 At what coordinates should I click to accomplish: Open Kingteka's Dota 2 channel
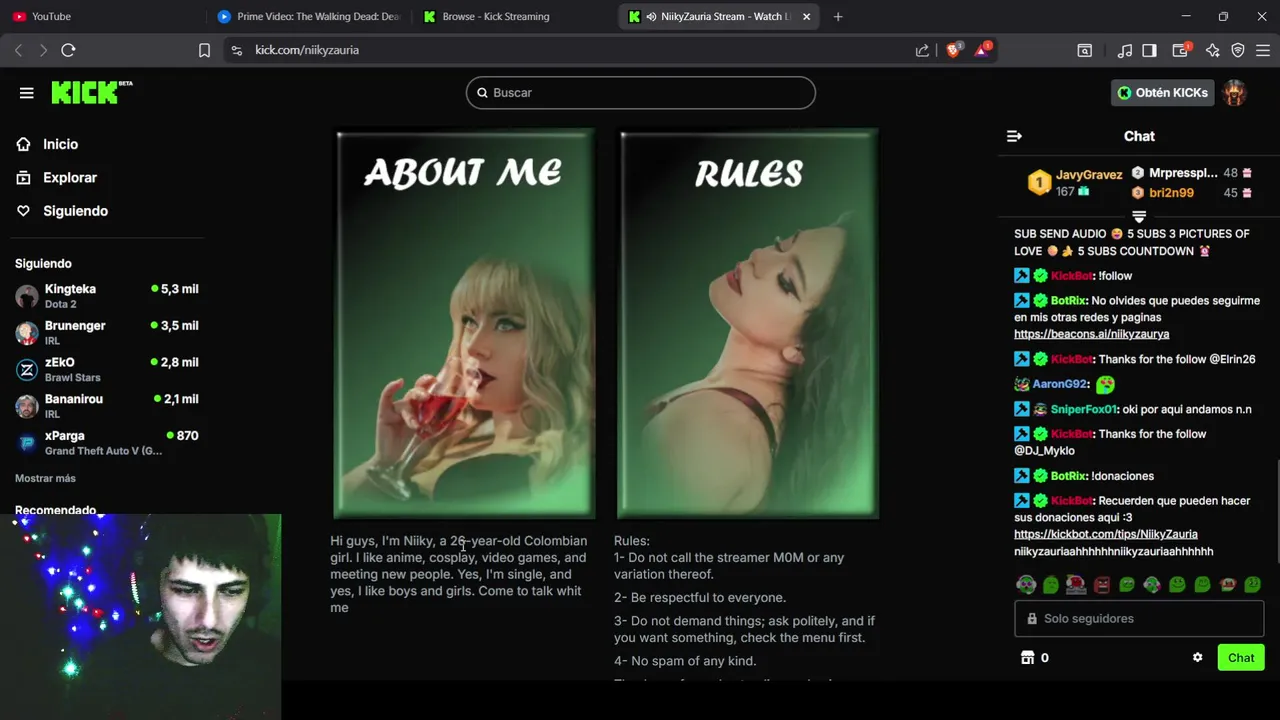107,296
